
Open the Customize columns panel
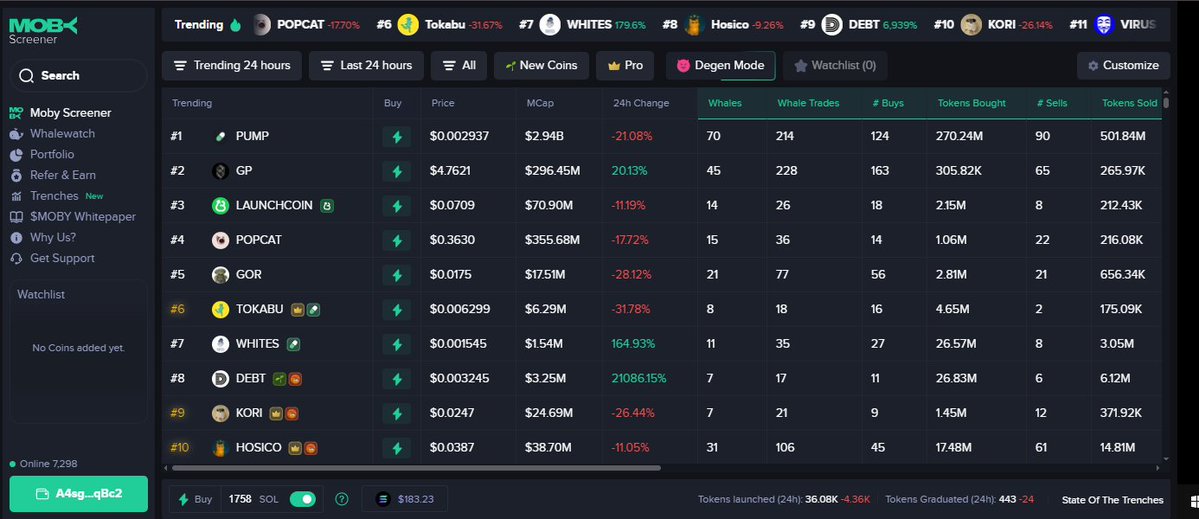pos(1123,66)
